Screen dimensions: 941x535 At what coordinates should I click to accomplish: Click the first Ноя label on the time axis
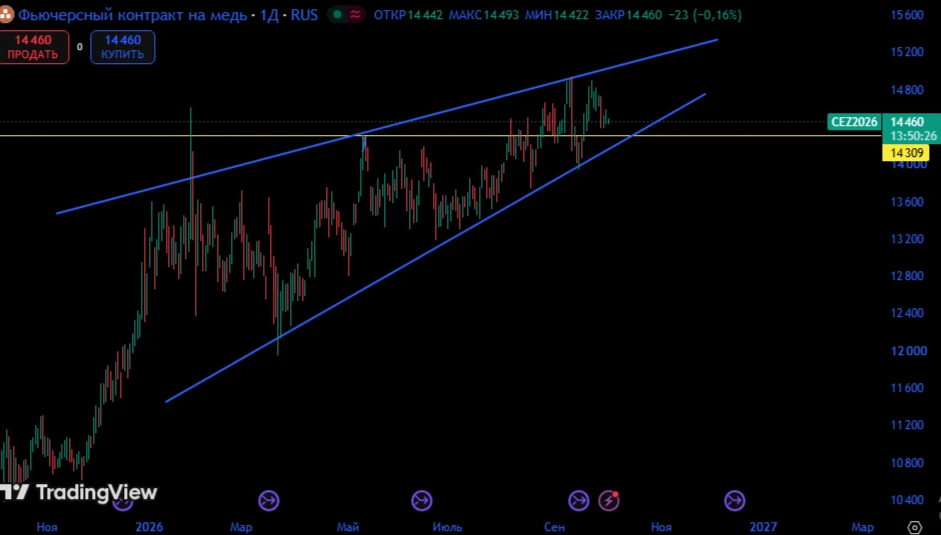(47, 527)
